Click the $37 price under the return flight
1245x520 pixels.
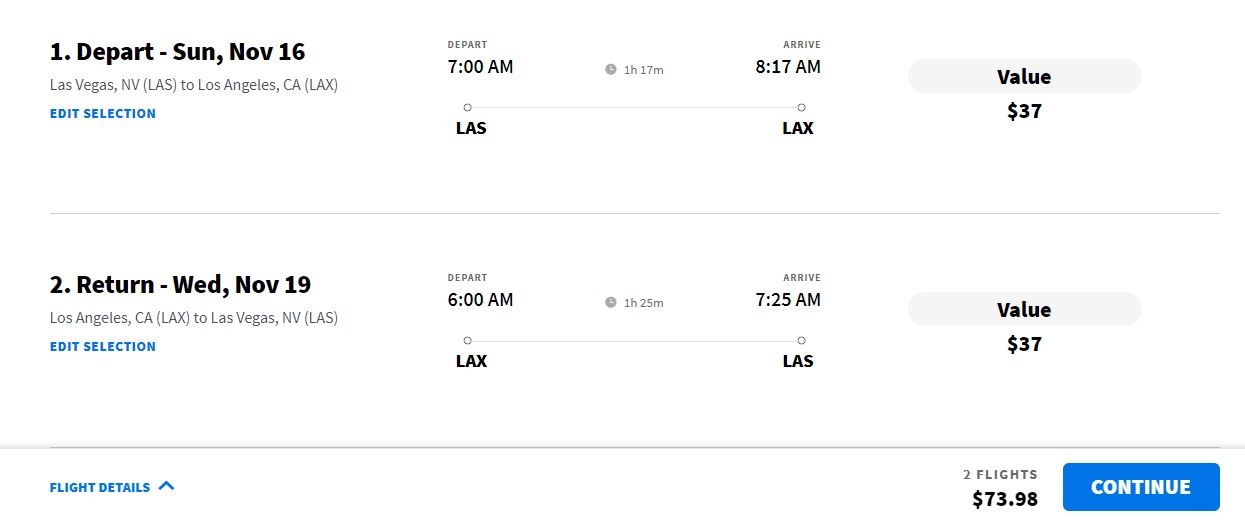1024,344
